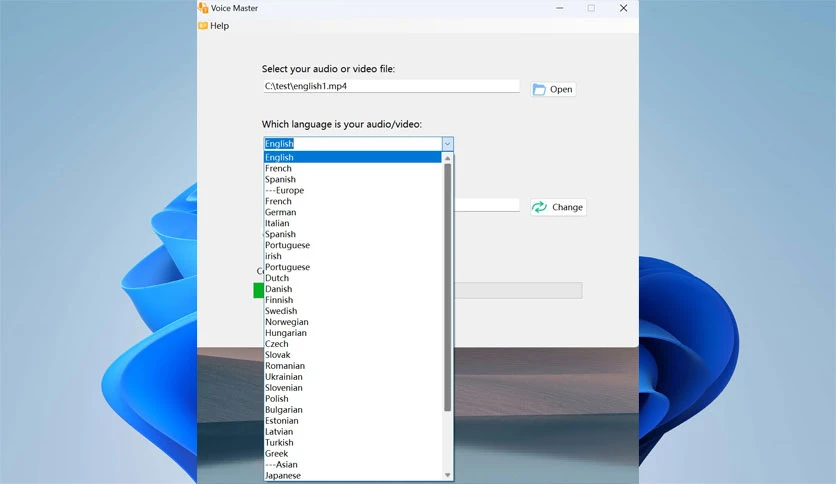The width and height of the screenshot is (836, 484).
Task: Choose German from the language list
Action: [x=353, y=212]
